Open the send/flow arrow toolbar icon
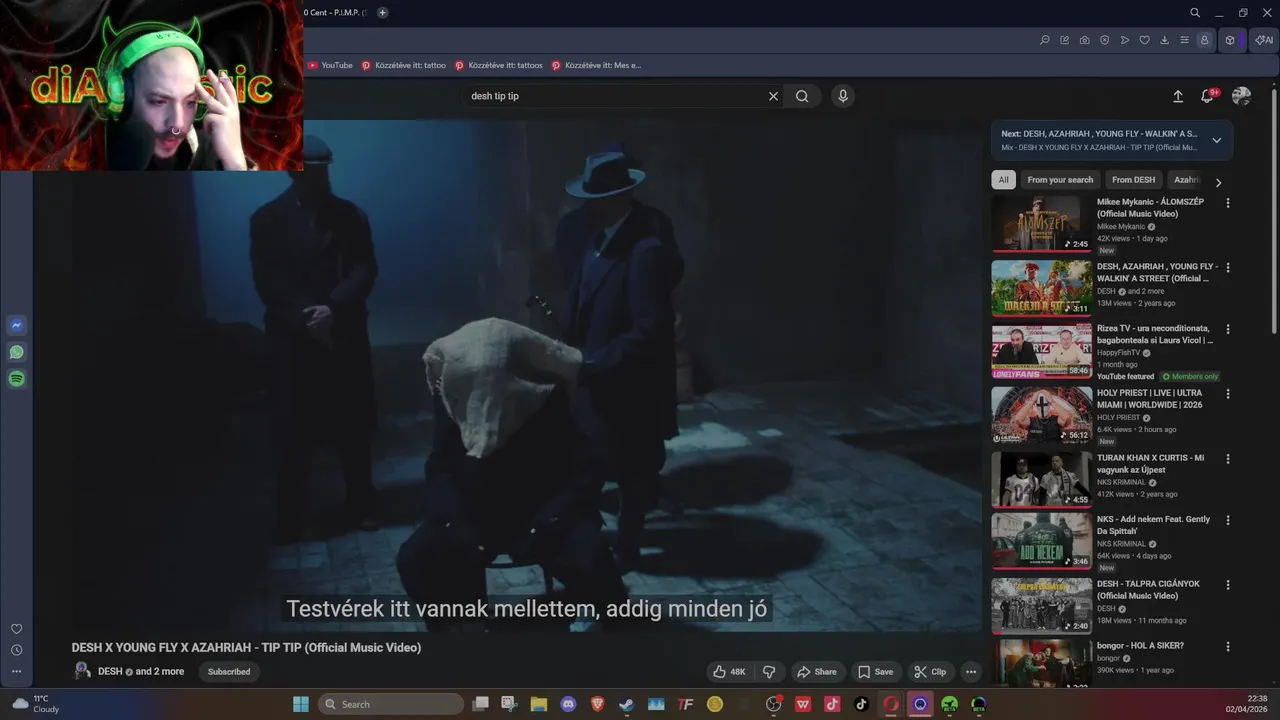The image size is (1280, 720). [x=1124, y=40]
